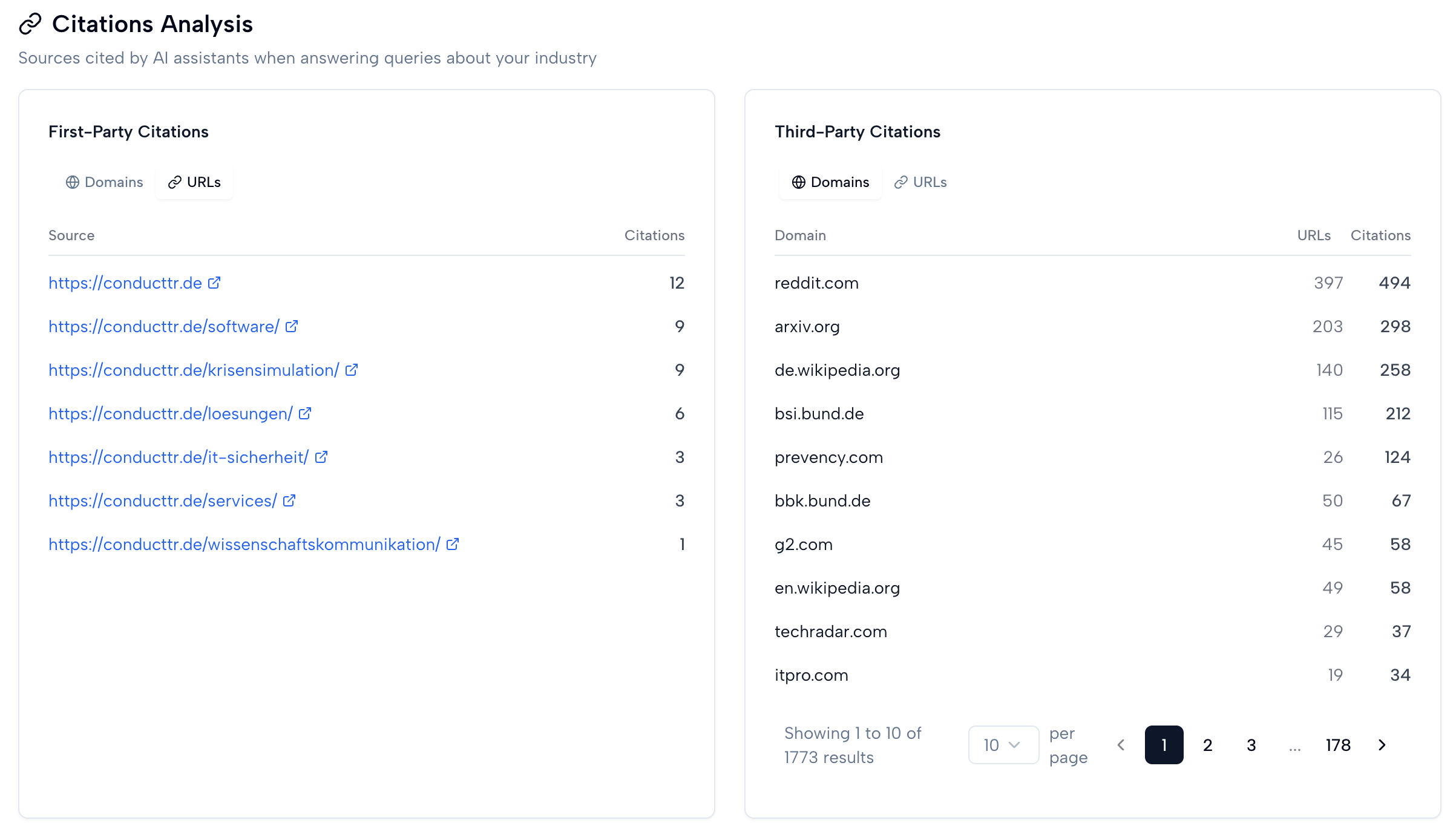
Task: Click the First-Party Citations heading
Action: coord(128,131)
